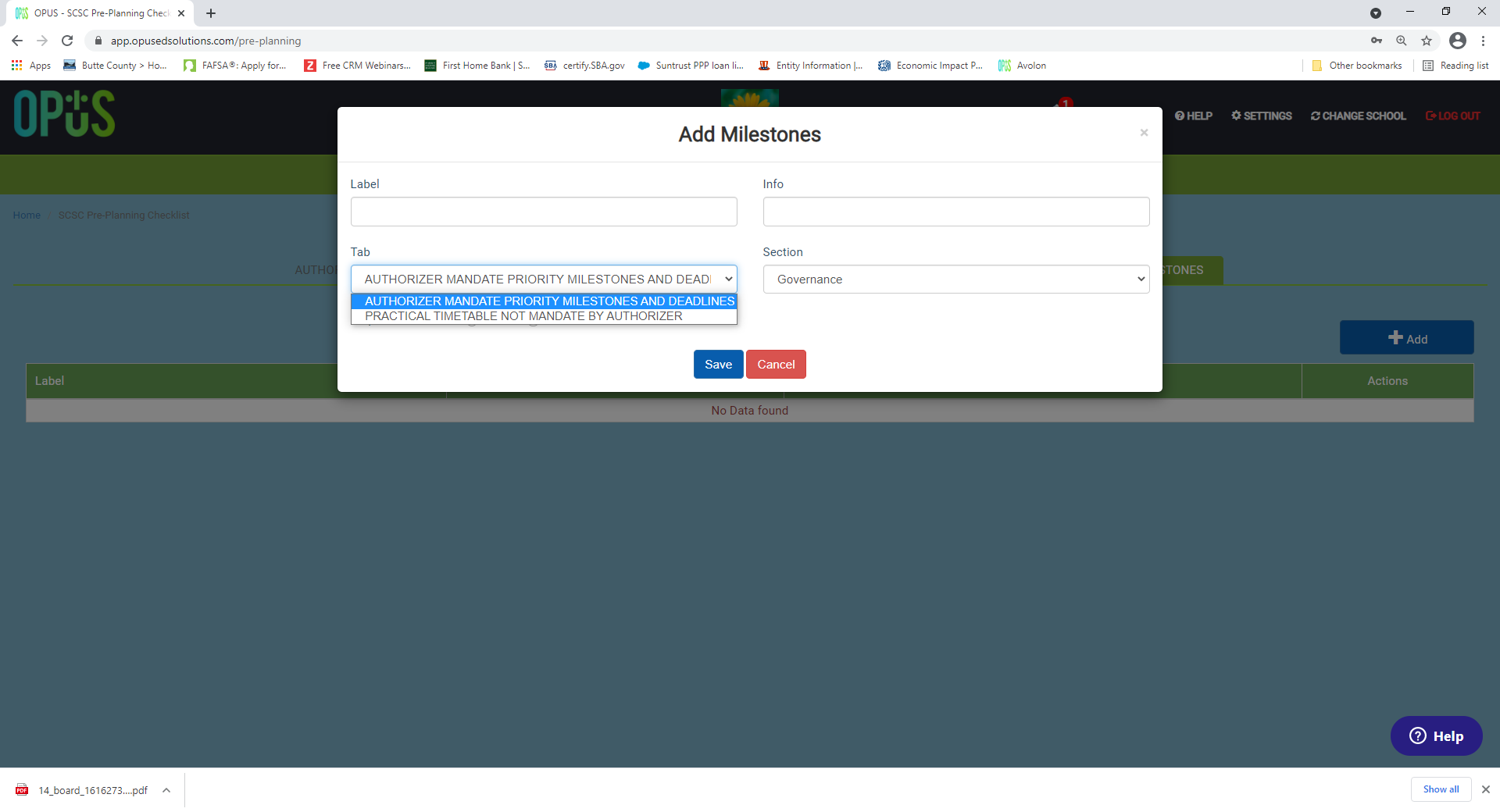Bookmark this page with star icon
The width and height of the screenshot is (1500, 812).
[x=1427, y=41]
